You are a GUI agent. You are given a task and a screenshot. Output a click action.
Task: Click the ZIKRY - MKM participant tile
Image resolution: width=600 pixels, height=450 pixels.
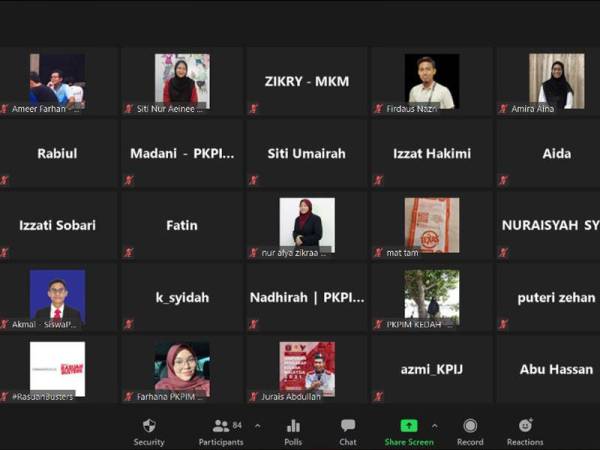[x=306, y=82]
